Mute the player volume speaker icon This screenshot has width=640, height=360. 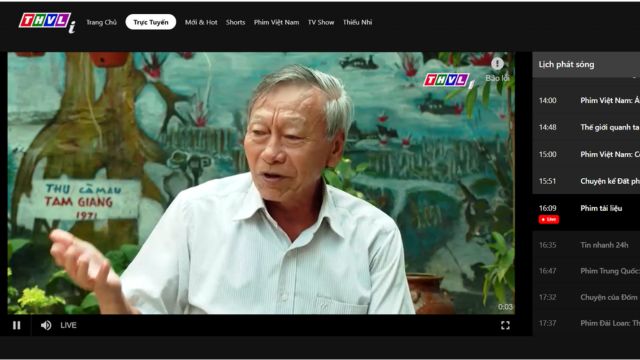tap(46, 325)
